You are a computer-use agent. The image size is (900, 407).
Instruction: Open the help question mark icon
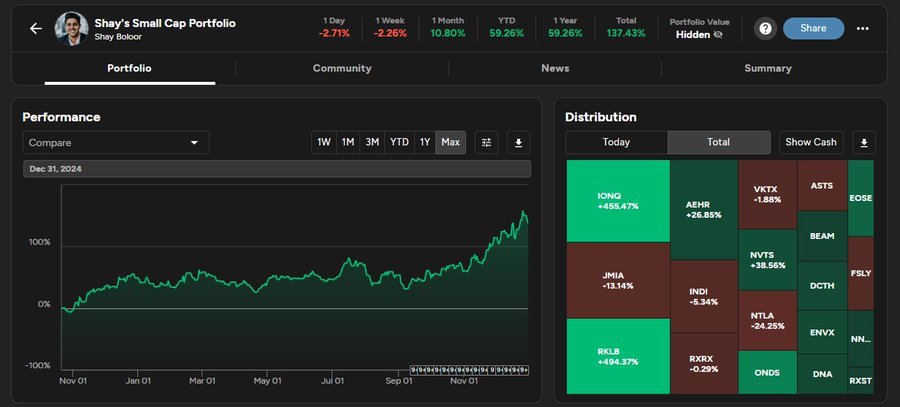[765, 29]
